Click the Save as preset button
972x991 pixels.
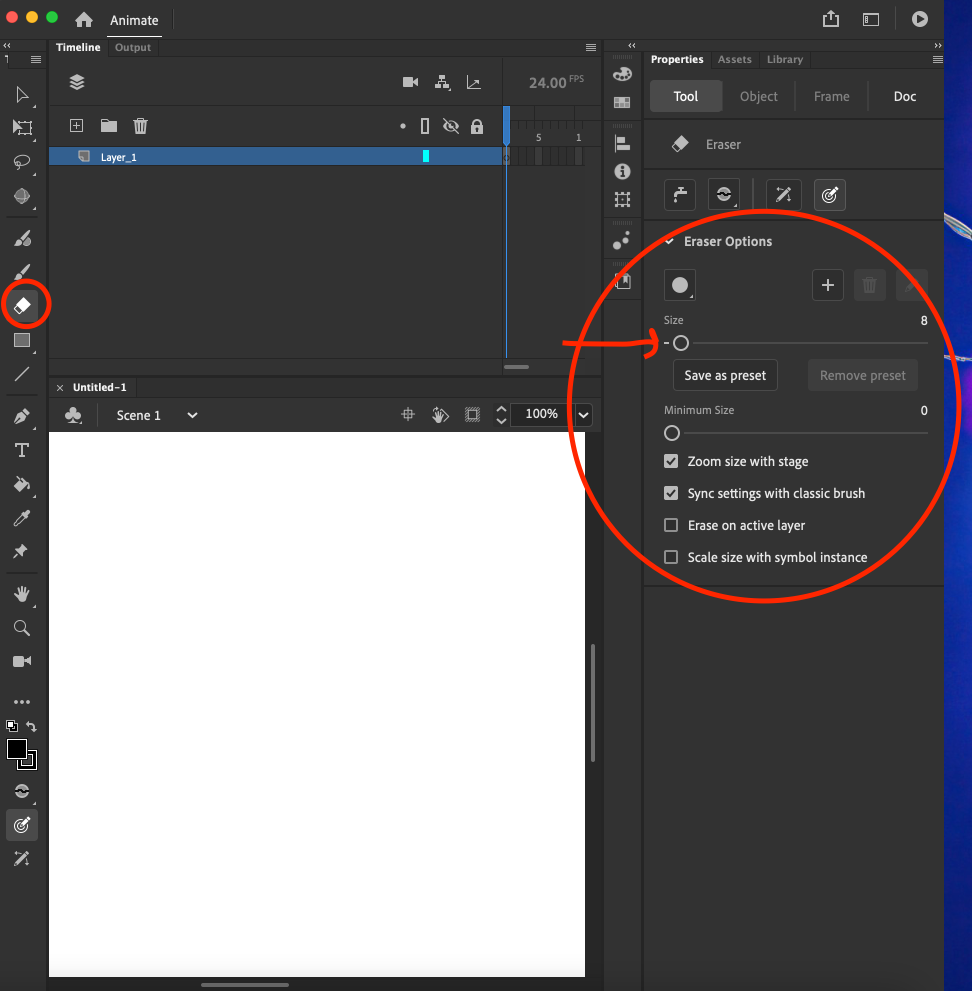[x=724, y=375]
